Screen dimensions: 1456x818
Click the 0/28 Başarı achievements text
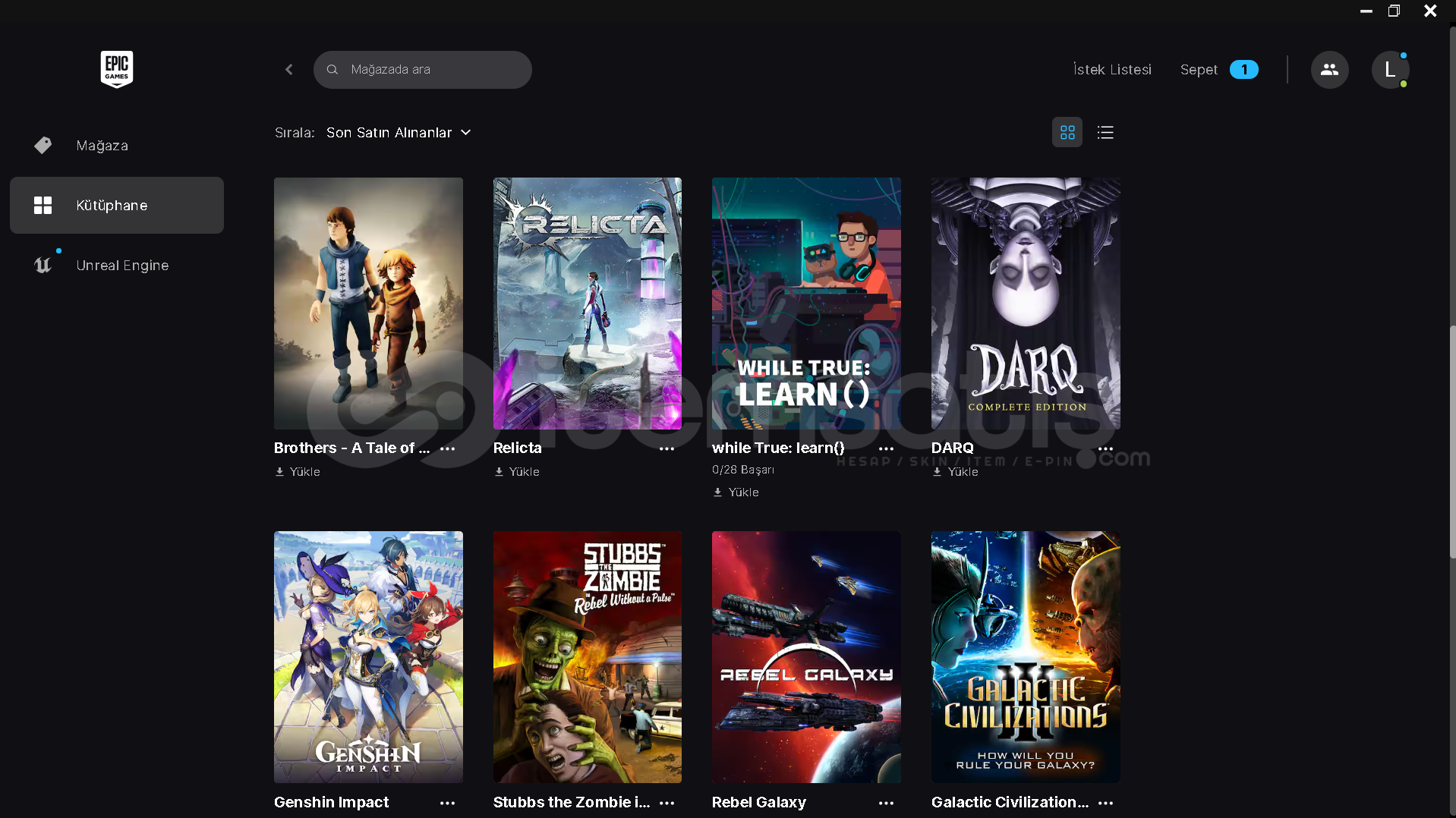pyautogui.click(x=743, y=470)
